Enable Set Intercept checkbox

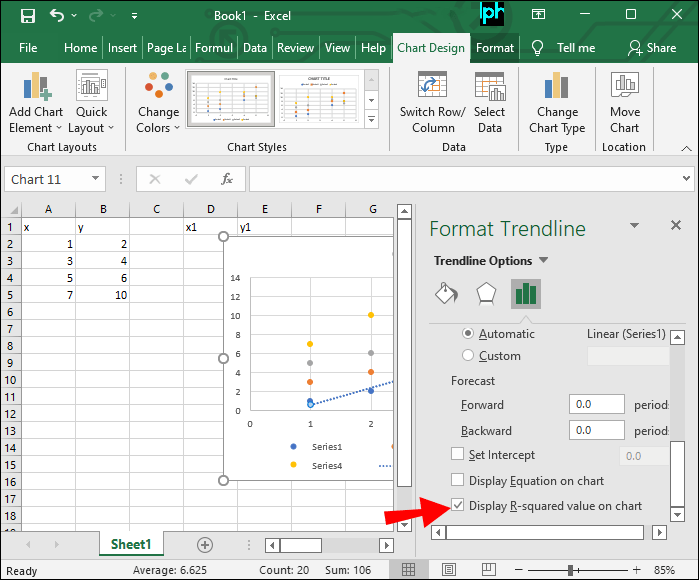click(x=458, y=455)
